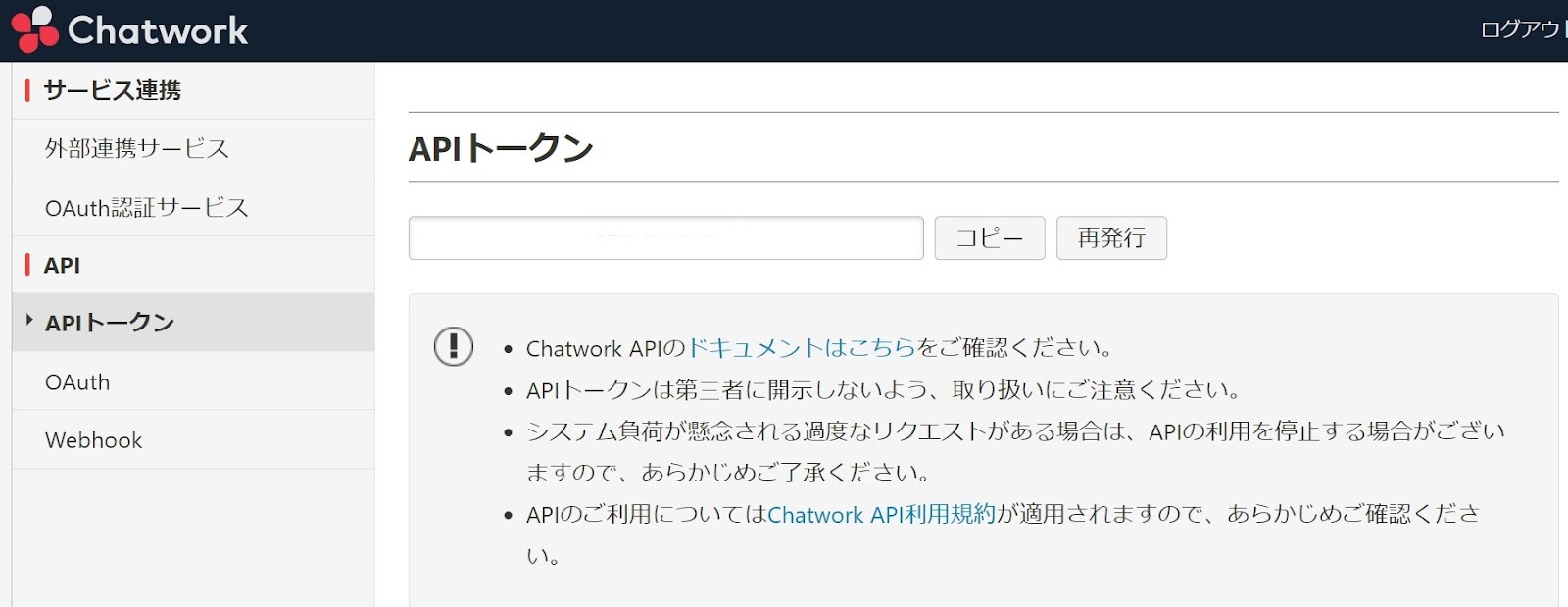The width and height of the screenshot is (1568, 607).
Task: Open the ドキュメントはこちら link
Action: coord(802,348)
